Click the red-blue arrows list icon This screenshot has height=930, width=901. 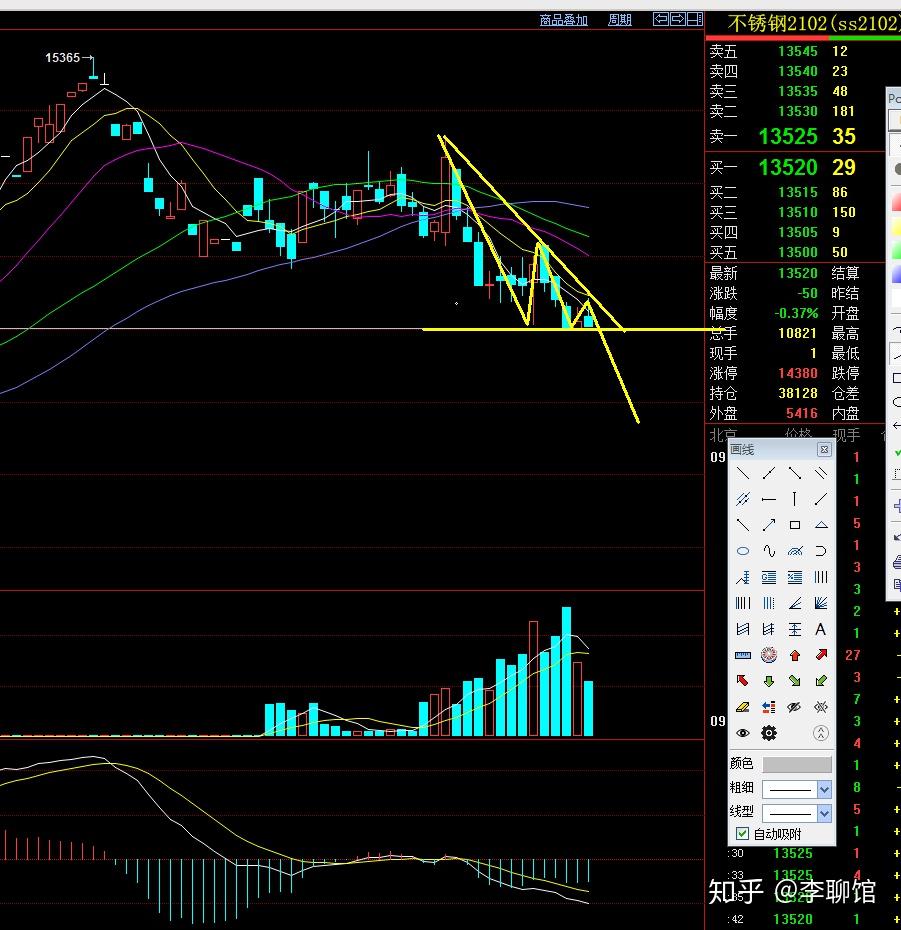tap(769, 707)
